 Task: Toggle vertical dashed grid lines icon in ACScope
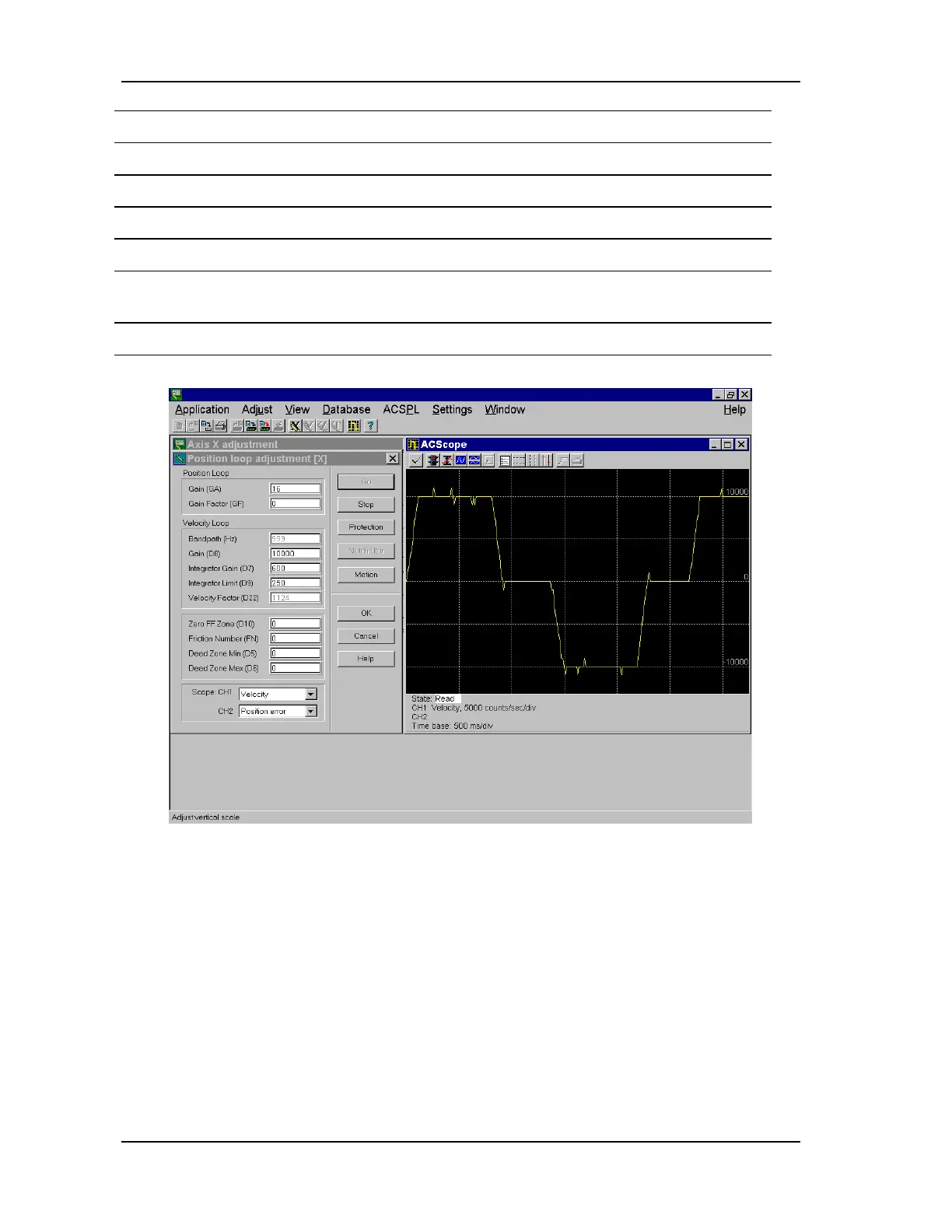click(532, 460)
